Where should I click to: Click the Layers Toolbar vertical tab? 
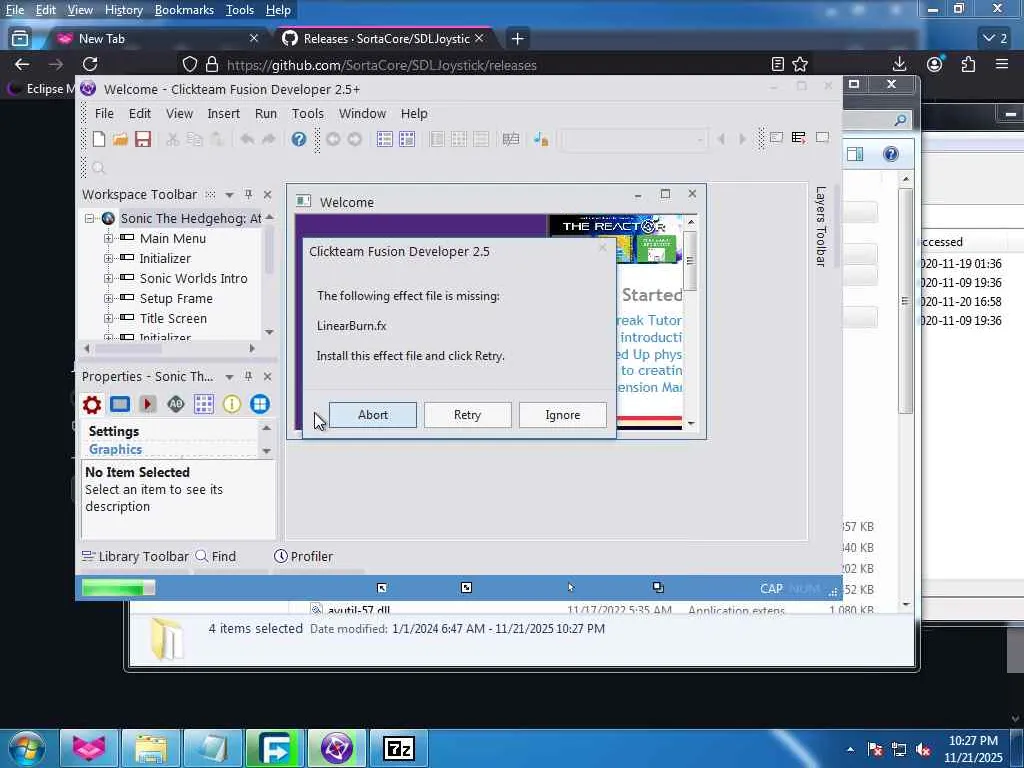(821, 227)
